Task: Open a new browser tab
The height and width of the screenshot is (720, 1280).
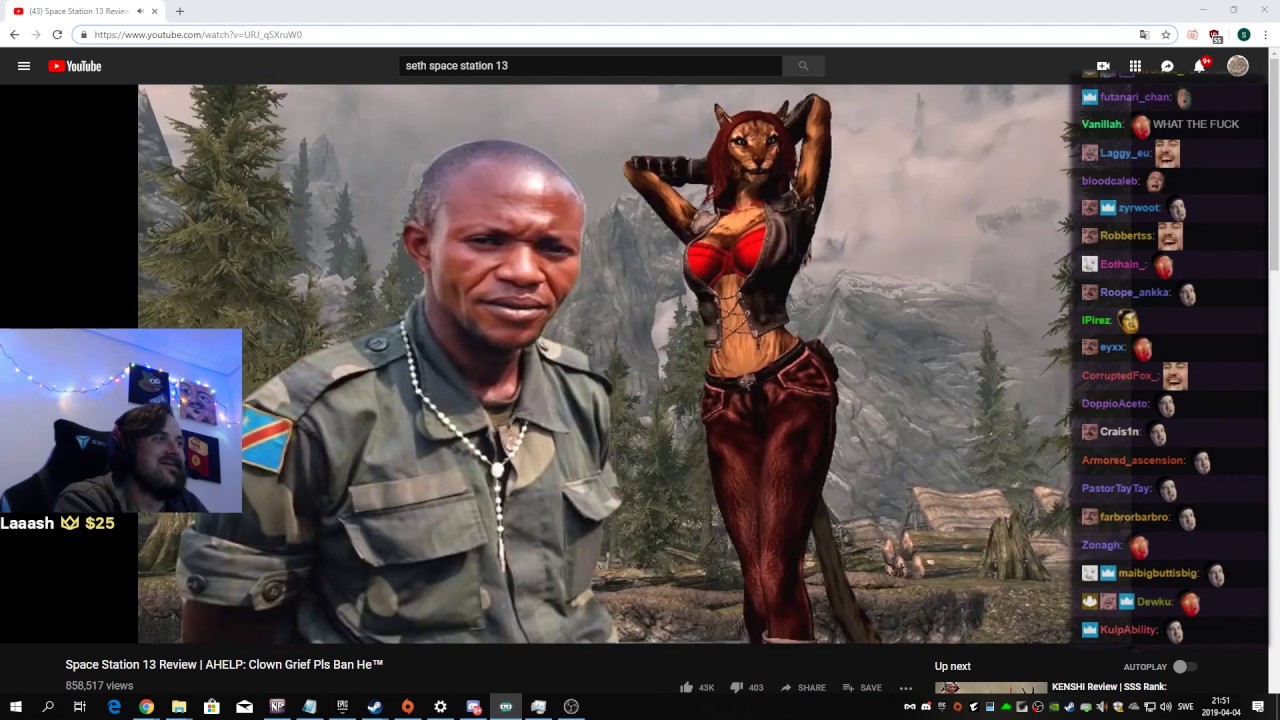Action: click(x=180, y=11)
